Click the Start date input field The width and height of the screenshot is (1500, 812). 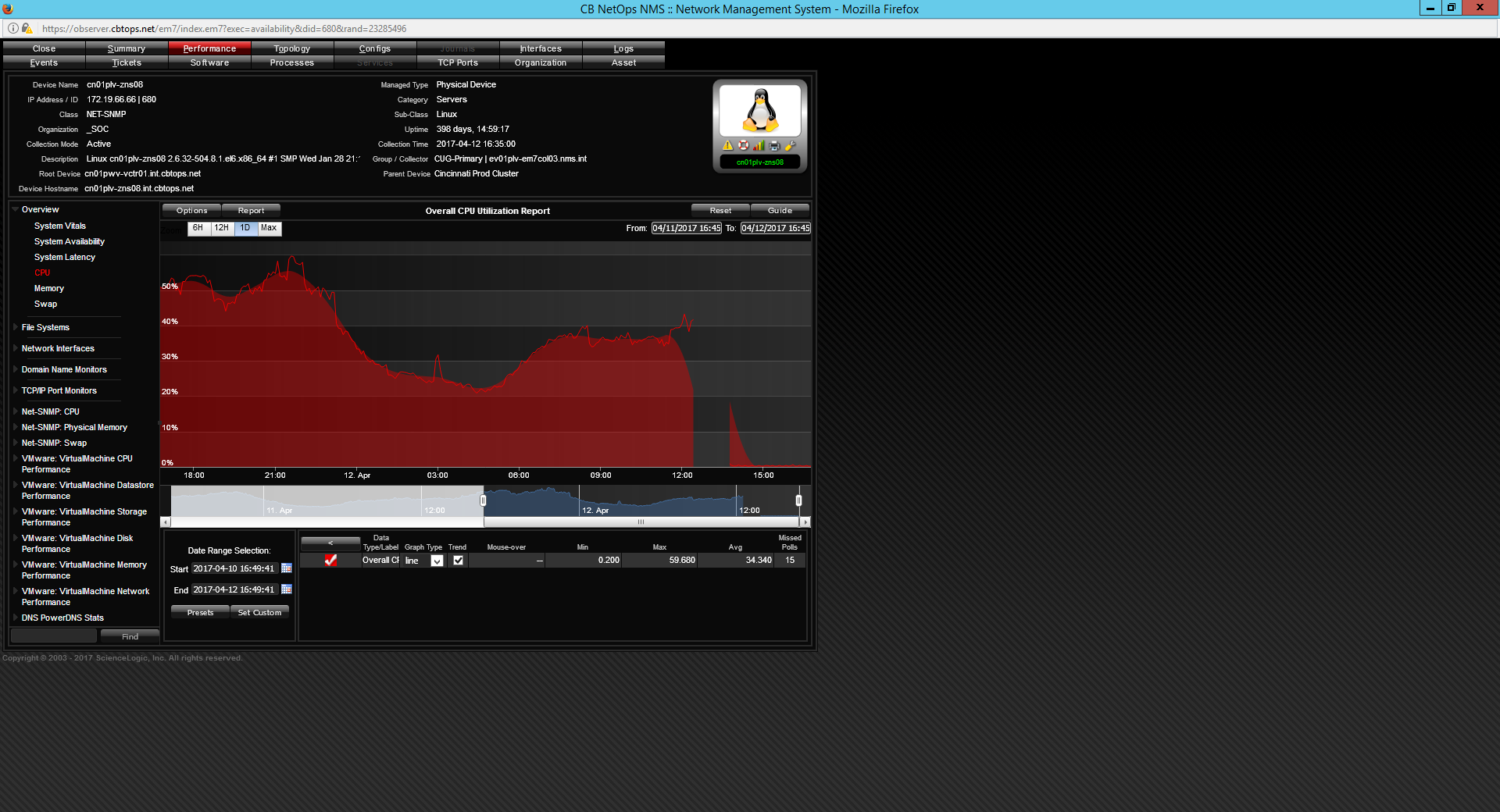point(234,568)
